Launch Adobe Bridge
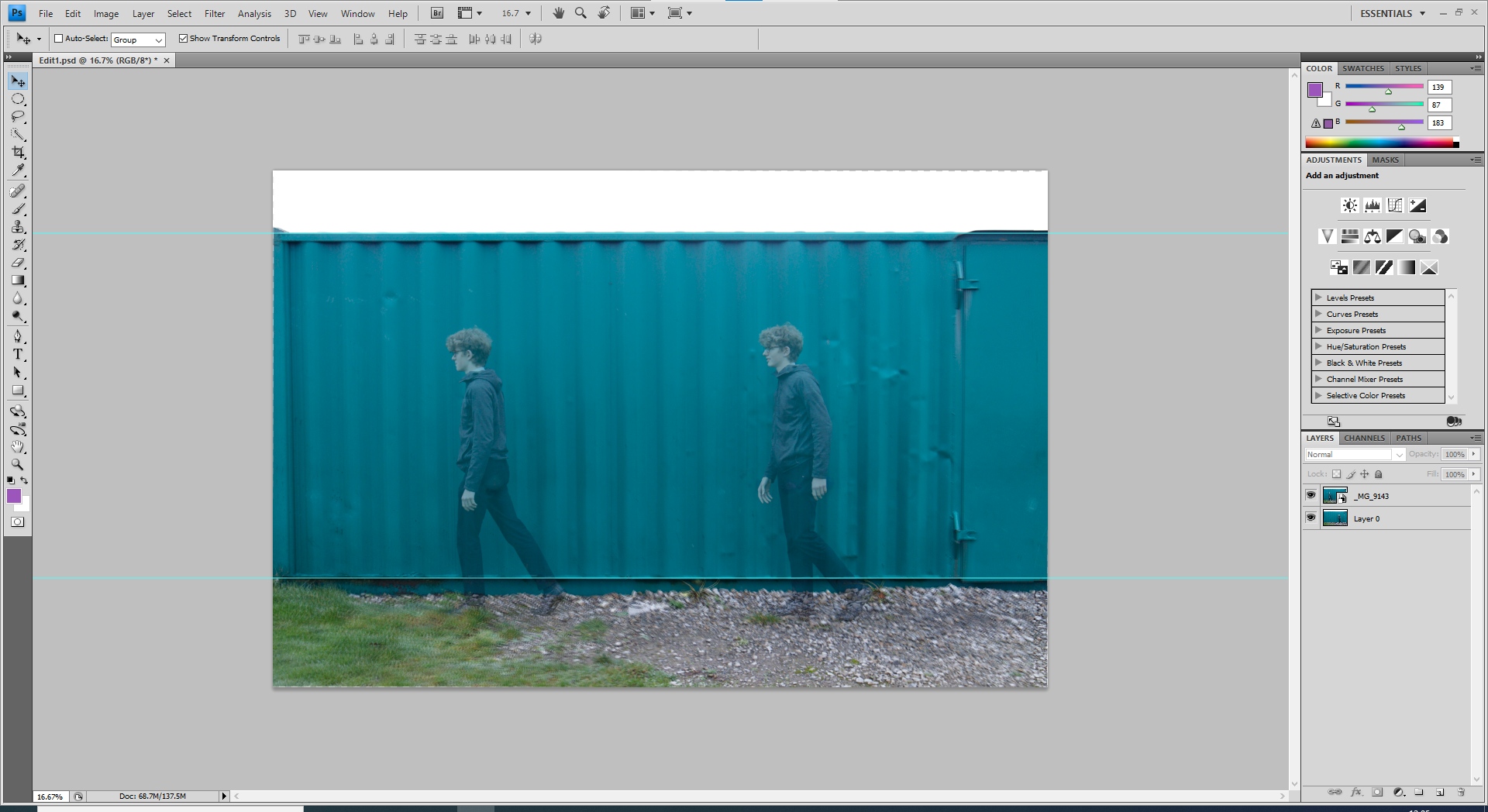 [437, 13]
